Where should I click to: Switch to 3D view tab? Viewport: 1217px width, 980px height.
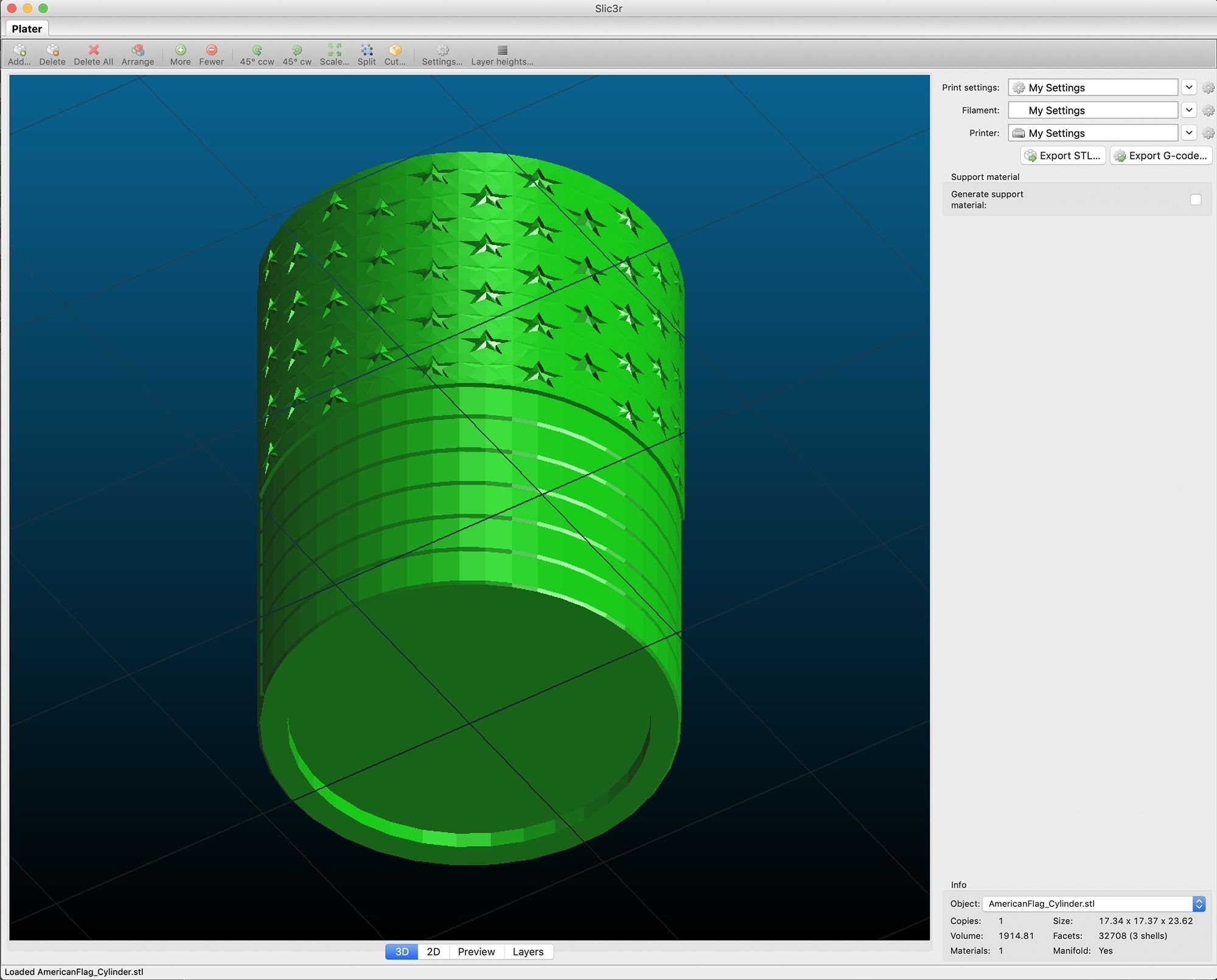402,951
